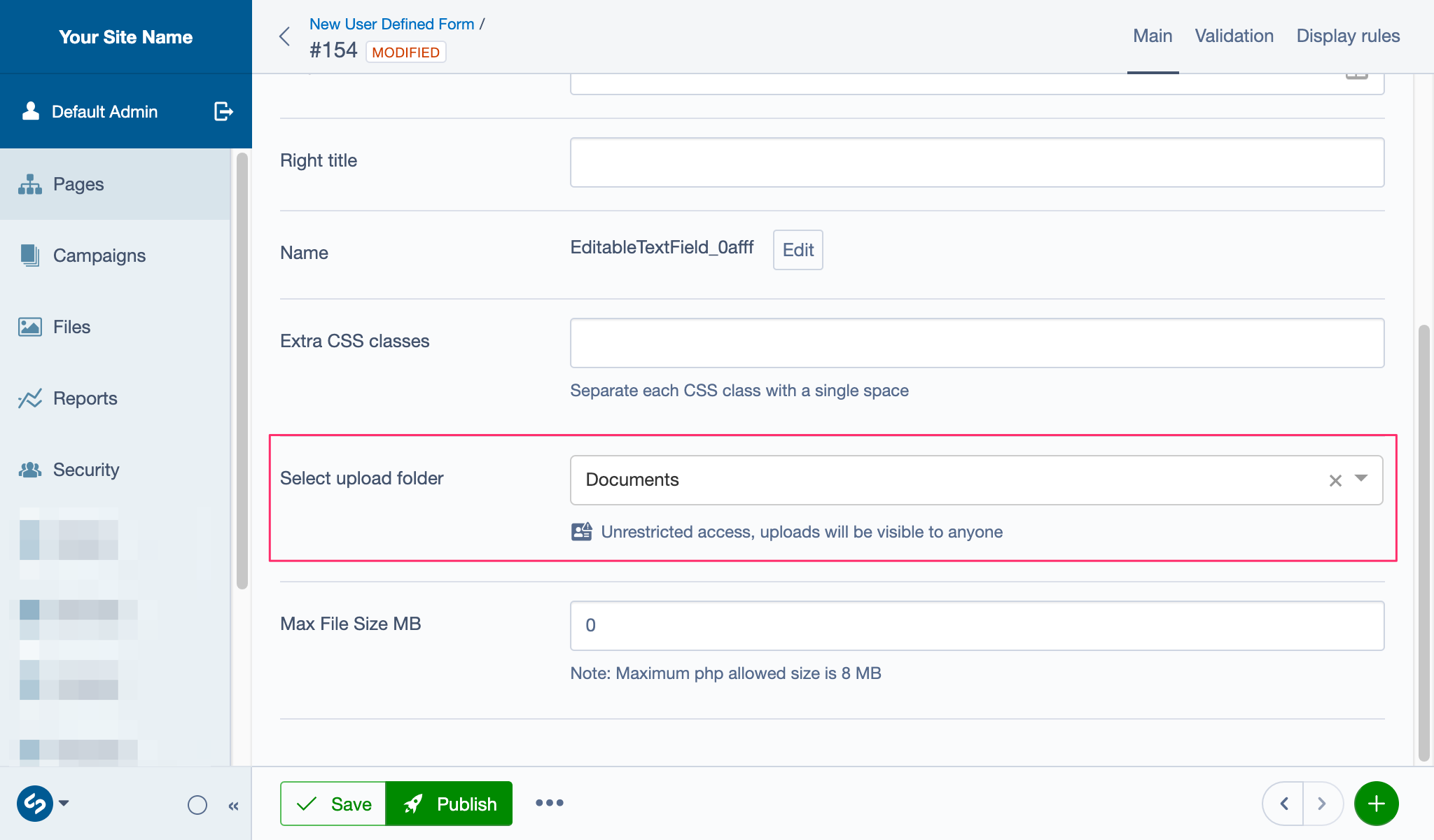The height and width of the screenshot is (840, 1434).
Task: Publish the form changes
Action: tap(450, 803)
